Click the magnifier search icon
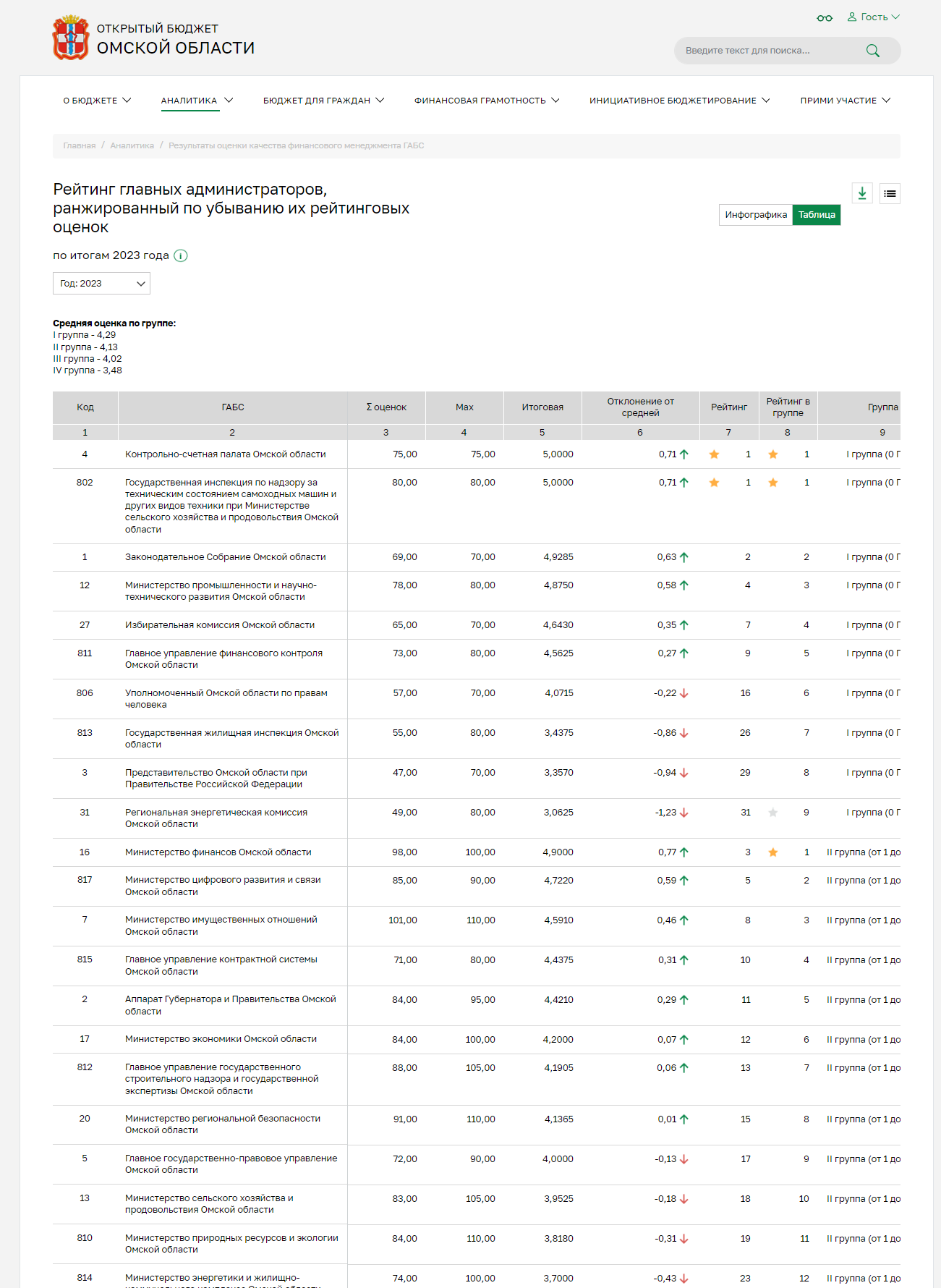941x1288 pixels. (872, 51)
